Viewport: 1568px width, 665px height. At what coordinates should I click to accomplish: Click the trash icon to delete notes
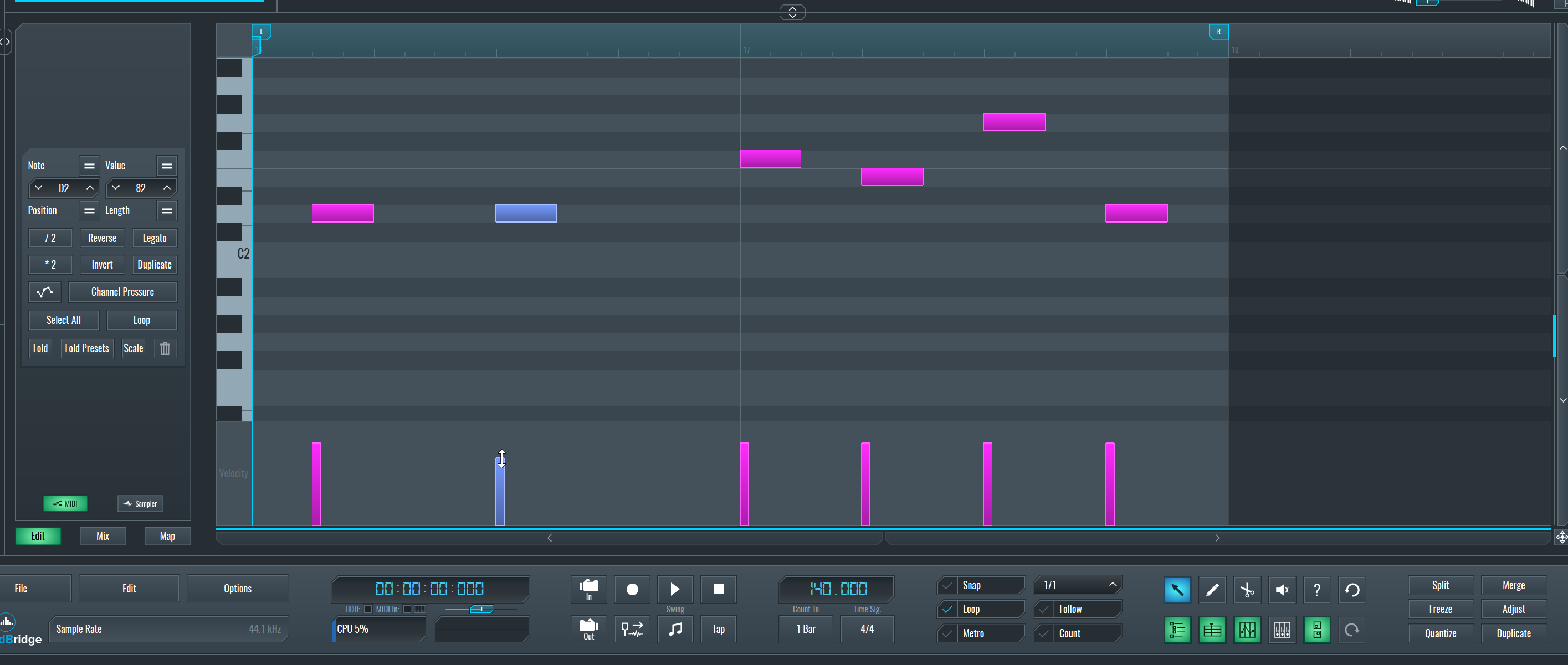[x=165, y=348]
